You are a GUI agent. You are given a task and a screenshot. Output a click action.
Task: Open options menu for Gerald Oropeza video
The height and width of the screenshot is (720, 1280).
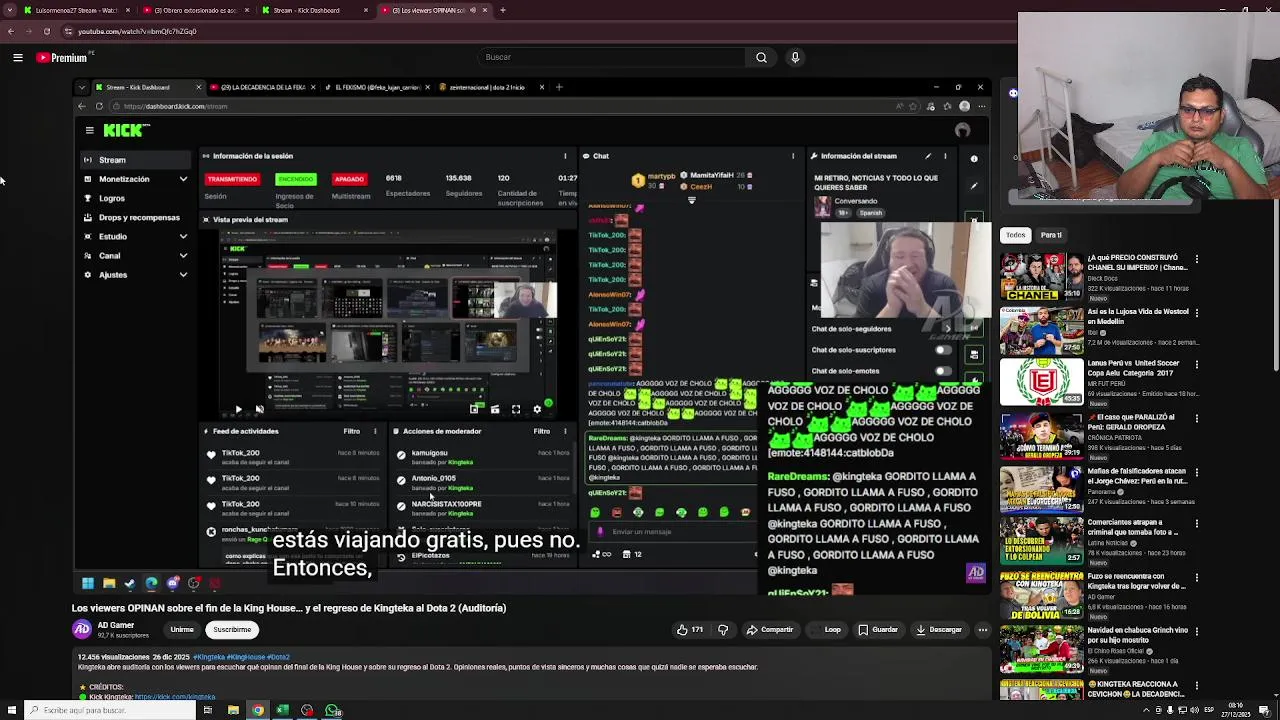point(1196,419)
